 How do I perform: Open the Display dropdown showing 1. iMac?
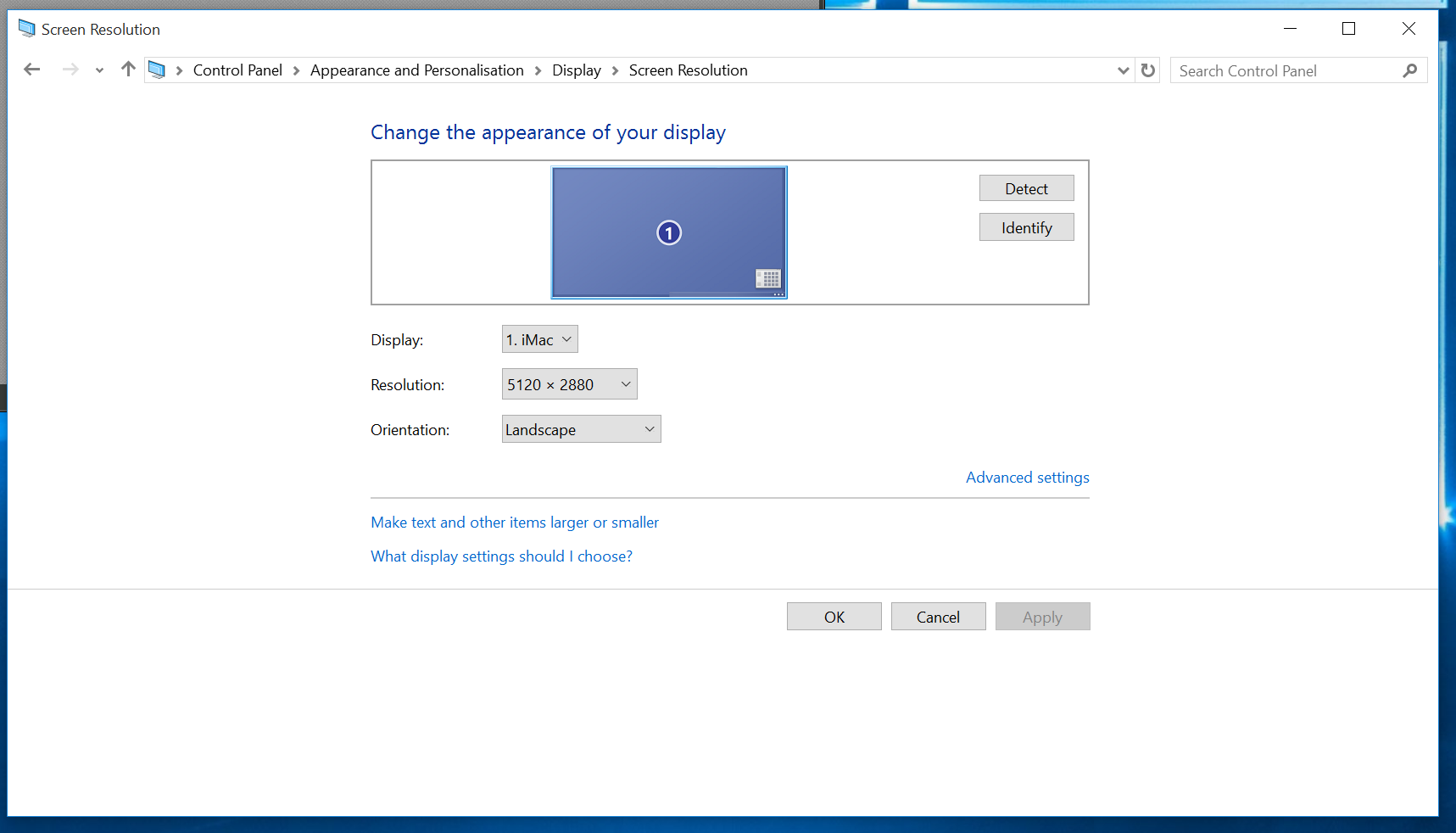[540, 339]
